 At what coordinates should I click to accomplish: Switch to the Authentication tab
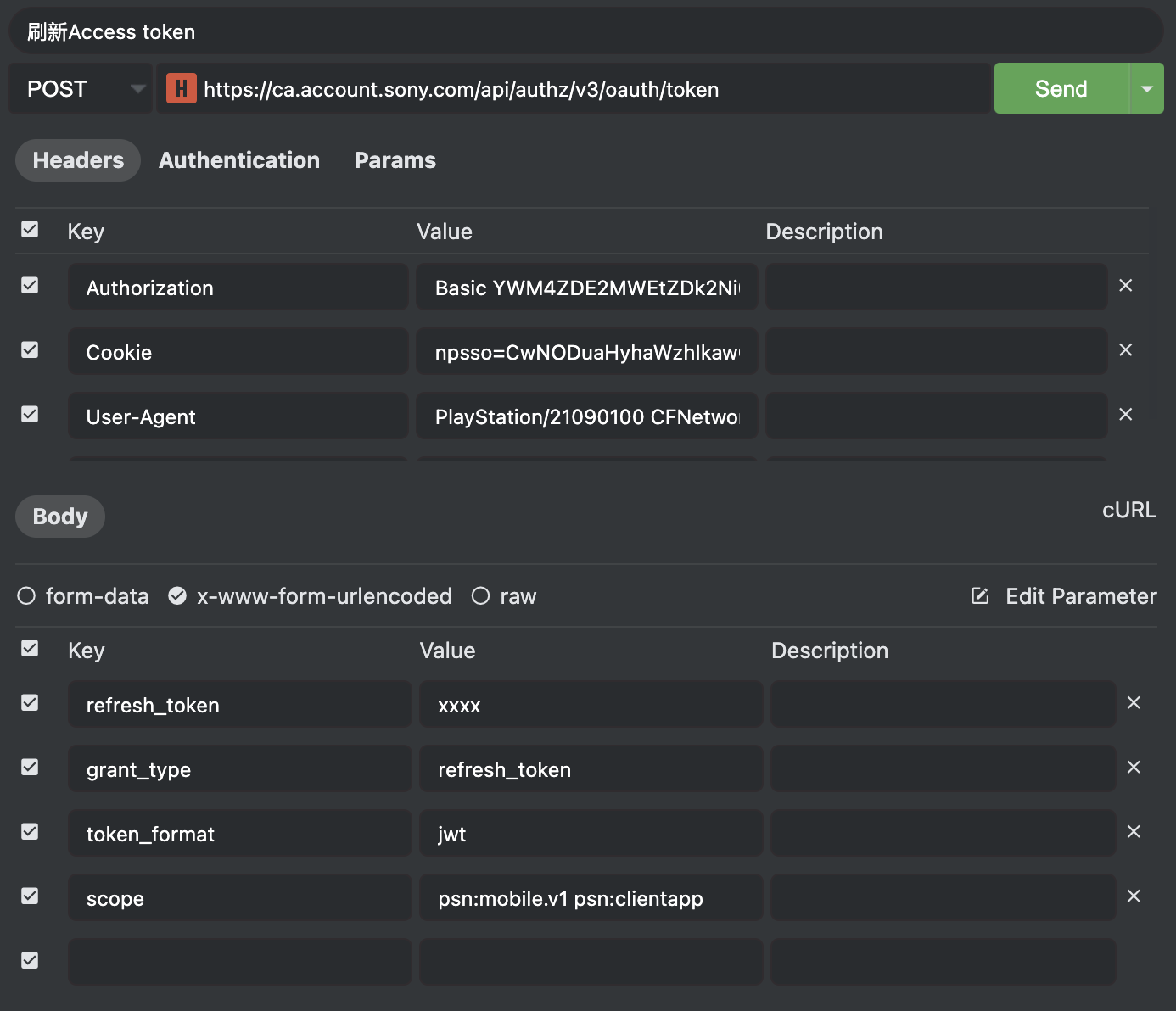coord(239,160)
